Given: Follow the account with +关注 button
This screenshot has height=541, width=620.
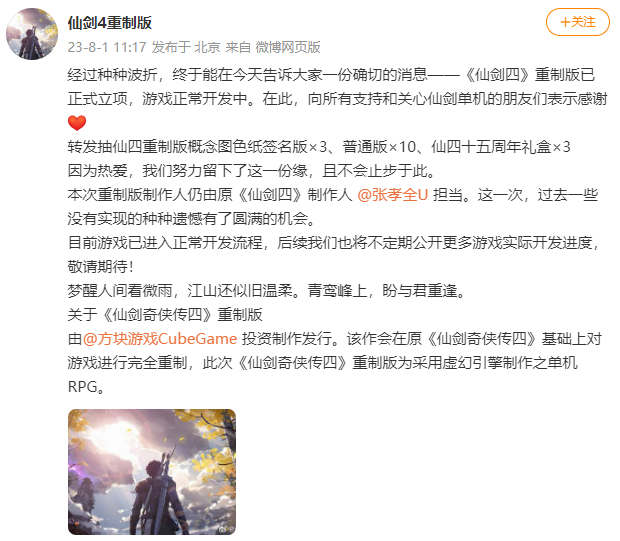Looking at the screenshot, I should click(578, 22).
